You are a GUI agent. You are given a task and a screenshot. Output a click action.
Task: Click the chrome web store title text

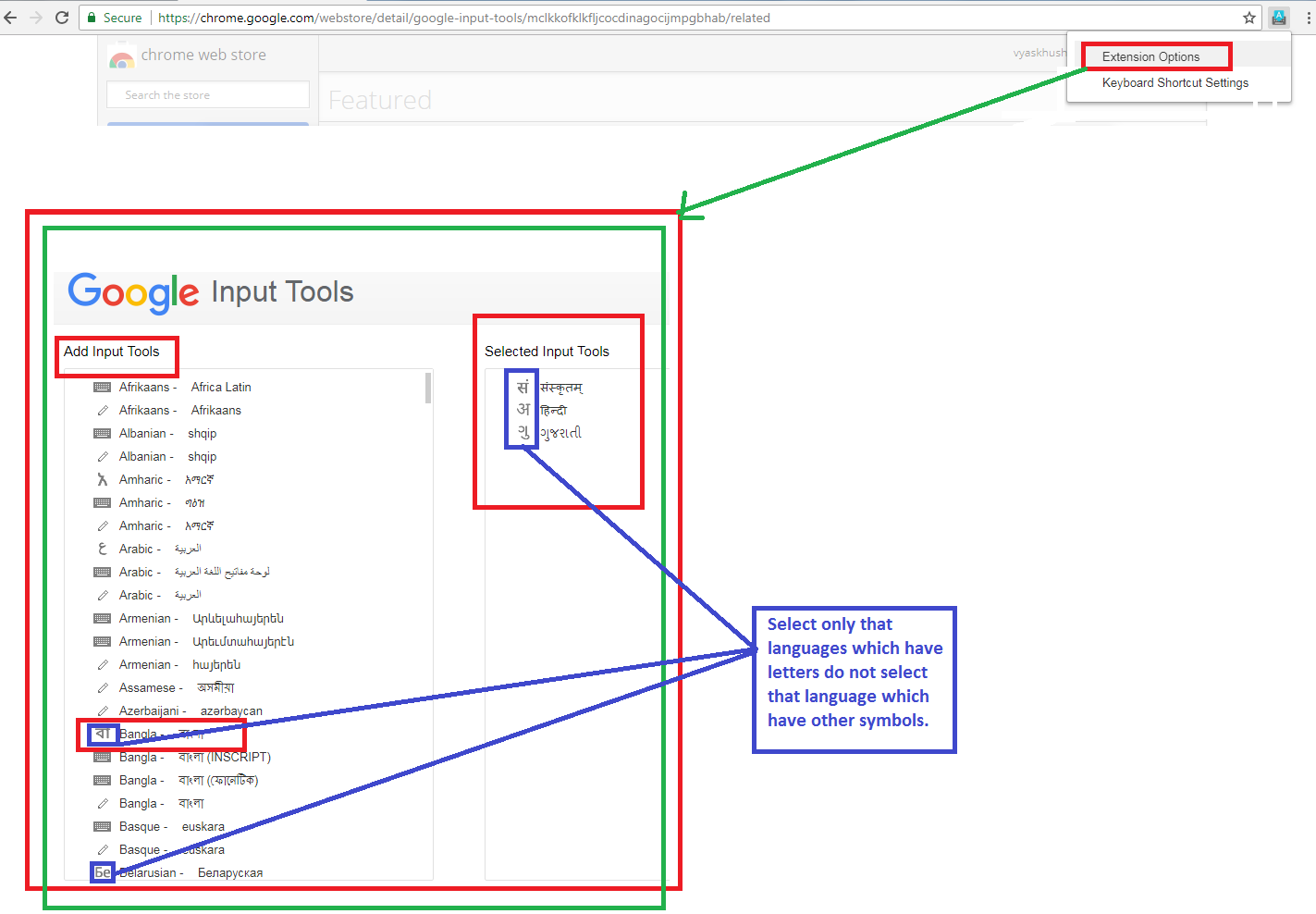(x=203, y=55)
